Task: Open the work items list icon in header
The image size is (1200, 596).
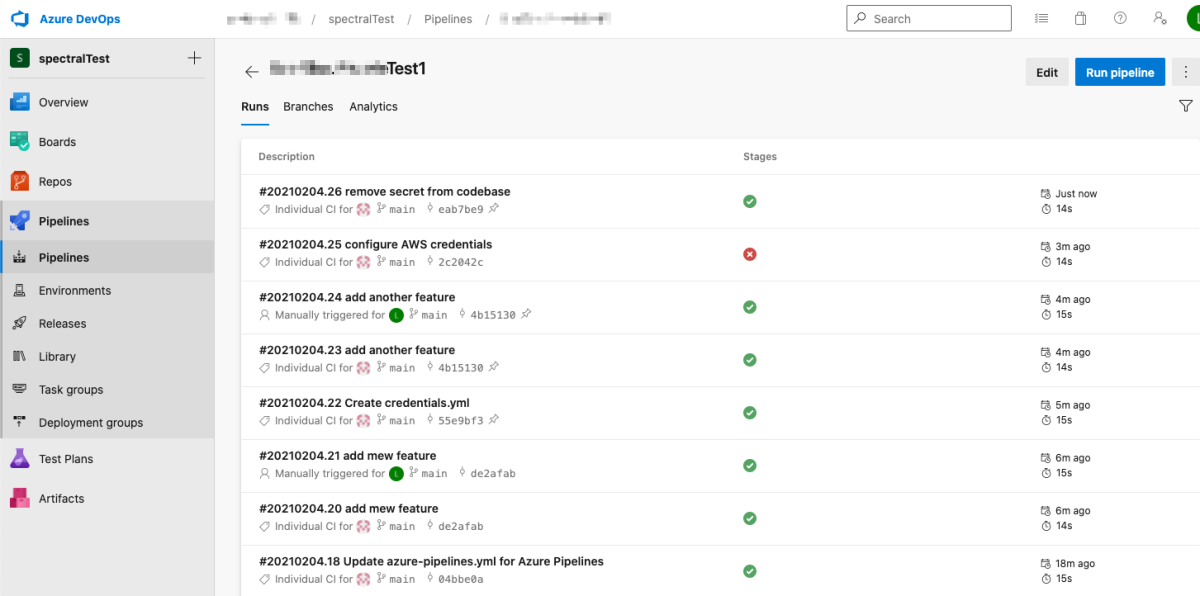Action: [x=1041, y=18]
